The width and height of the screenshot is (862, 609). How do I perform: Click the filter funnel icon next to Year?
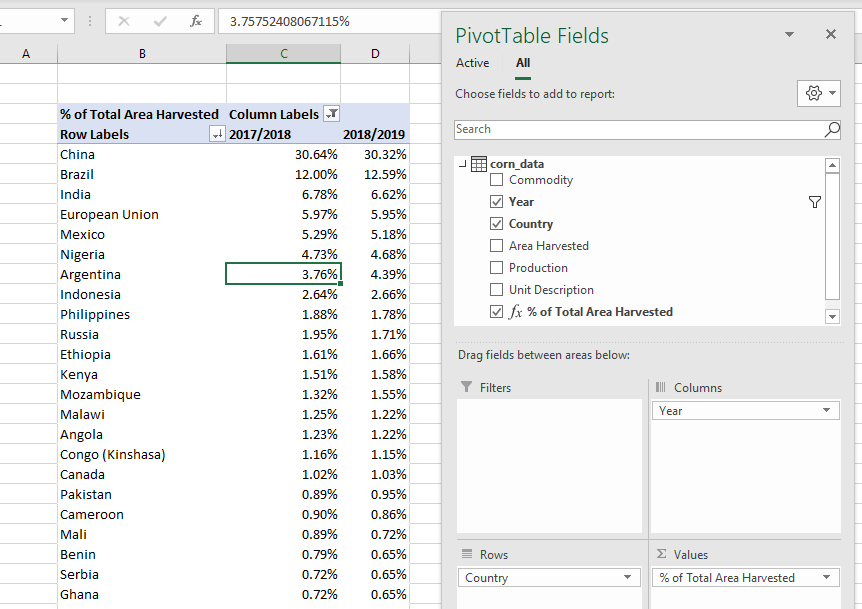tap(814, 202)
